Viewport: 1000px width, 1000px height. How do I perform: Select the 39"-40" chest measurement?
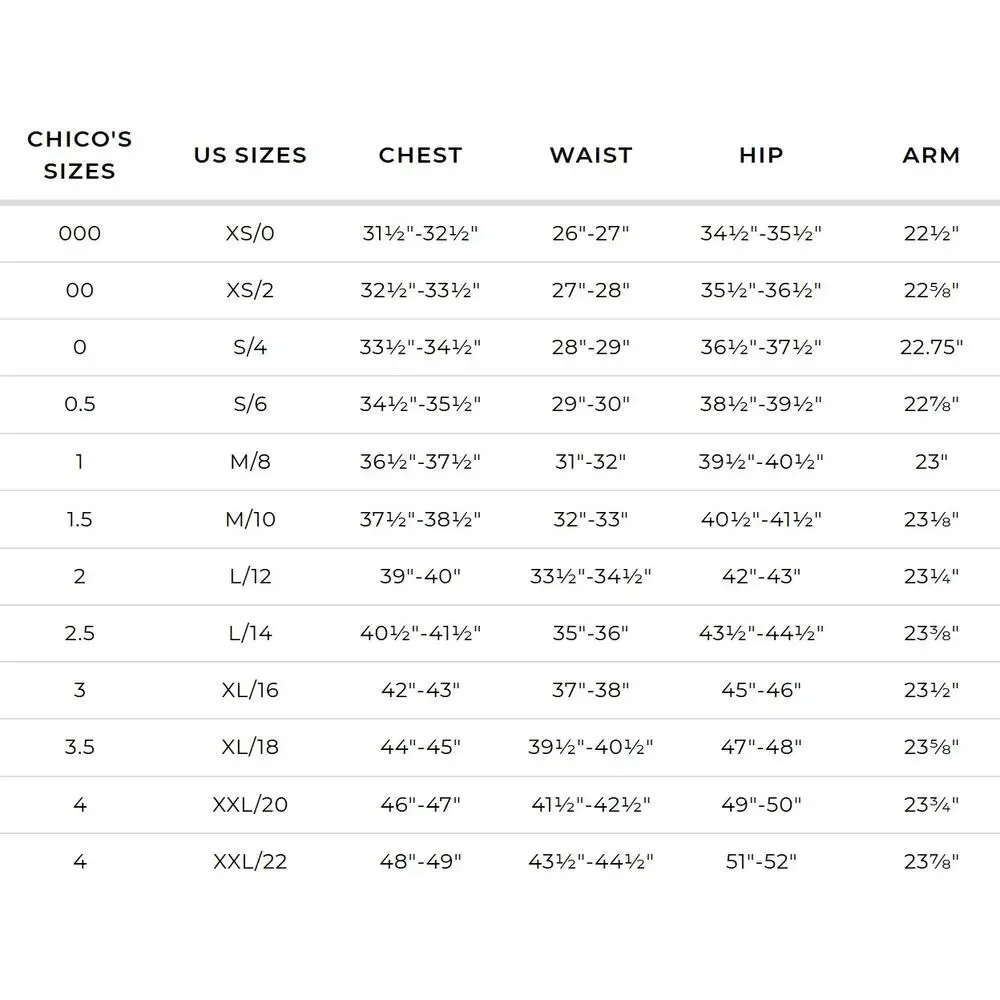420,576
